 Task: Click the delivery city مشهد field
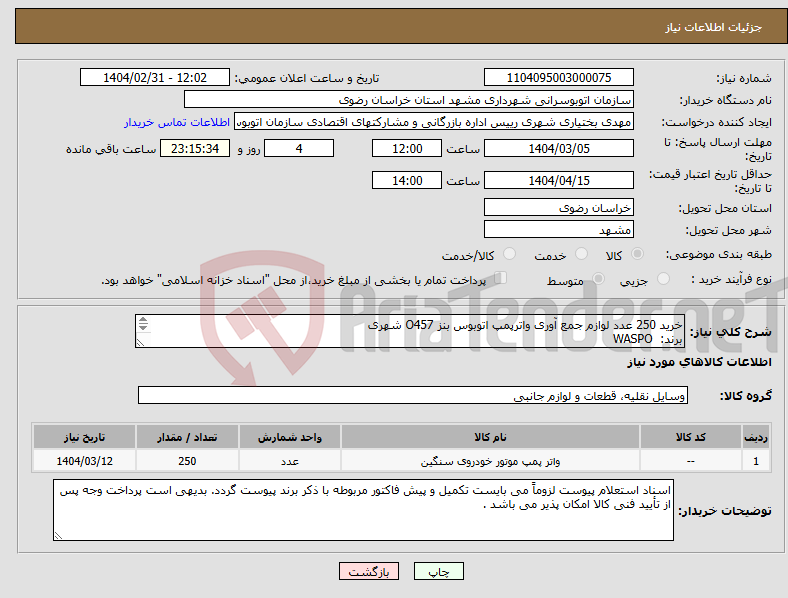coord(559,229)
